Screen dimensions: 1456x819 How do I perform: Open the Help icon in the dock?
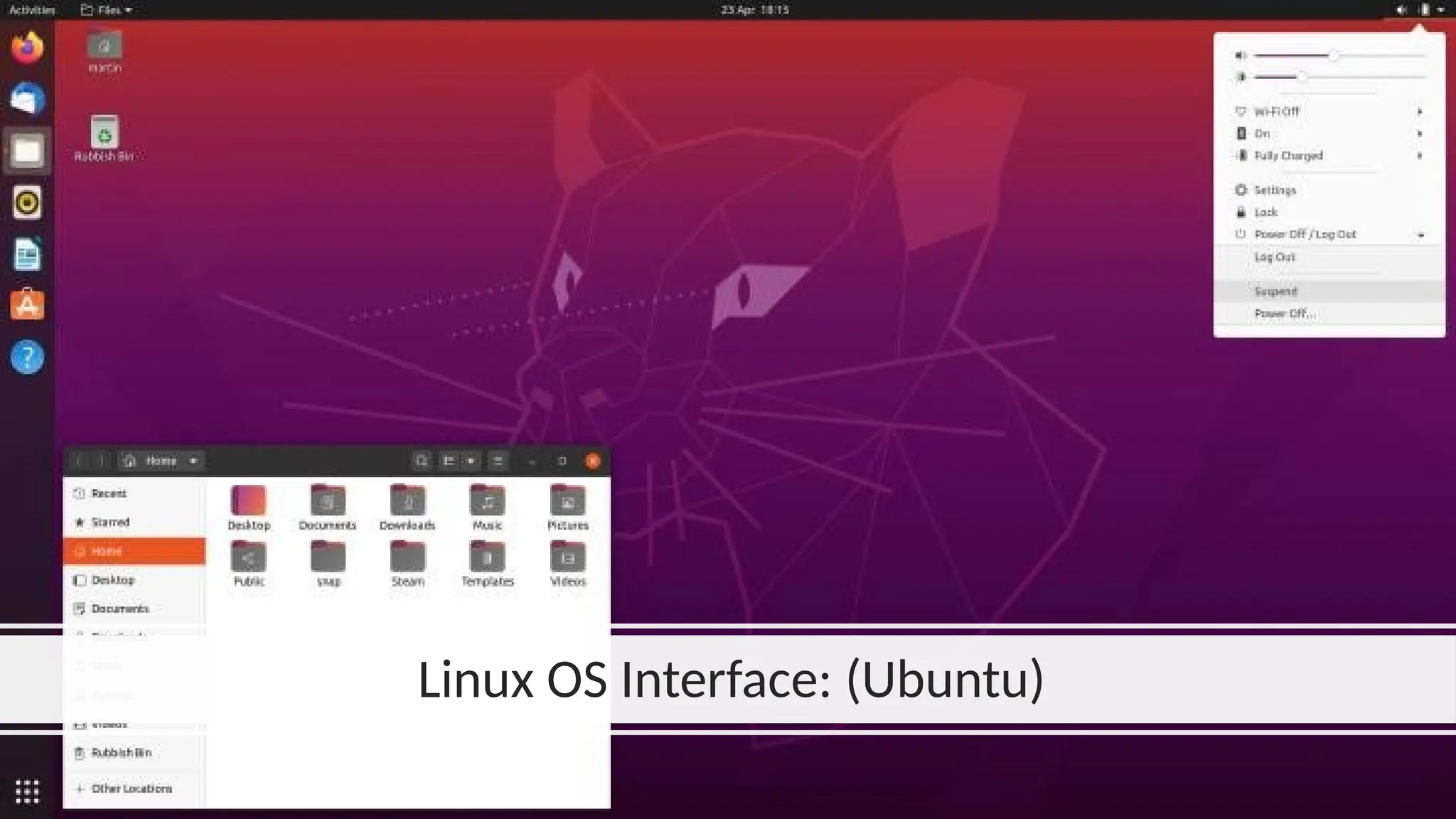pyautogui.click(x=27, y=357)
